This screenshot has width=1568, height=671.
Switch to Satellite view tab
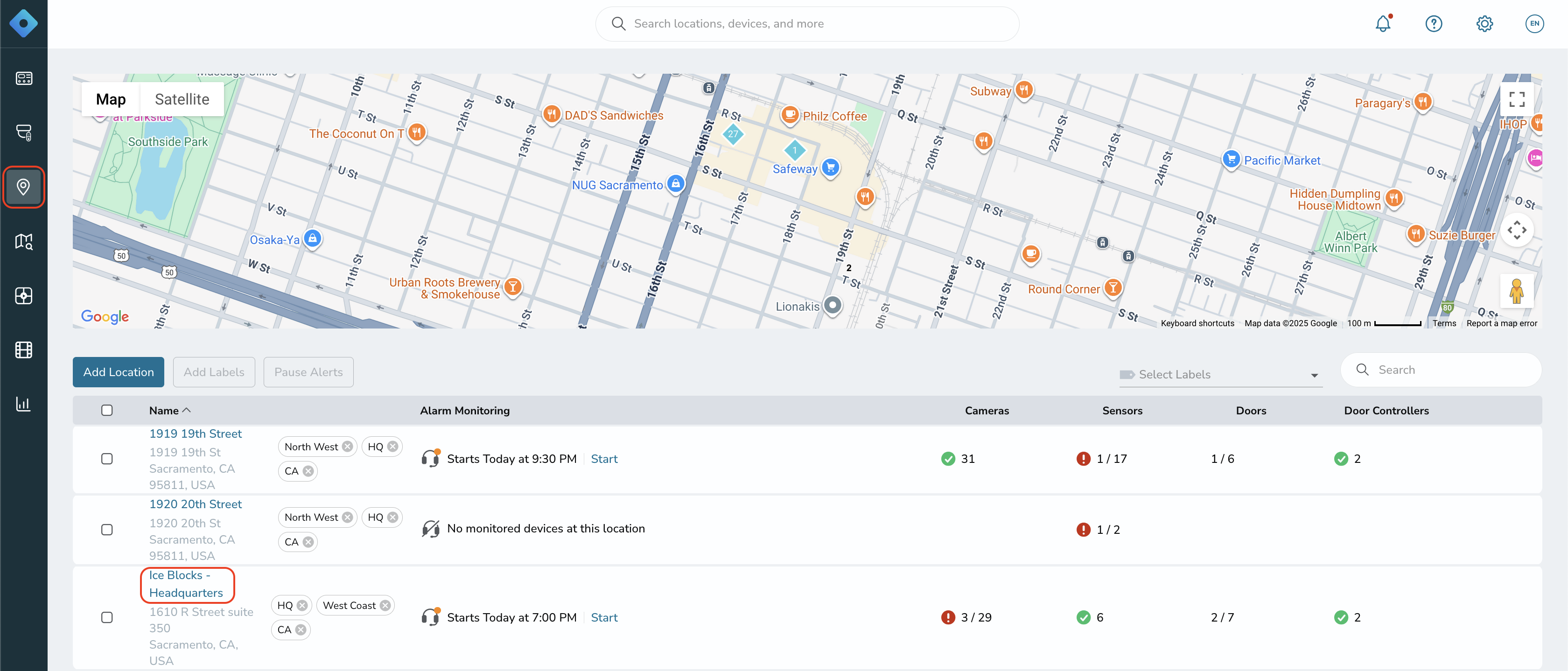(x=182, y=99)
